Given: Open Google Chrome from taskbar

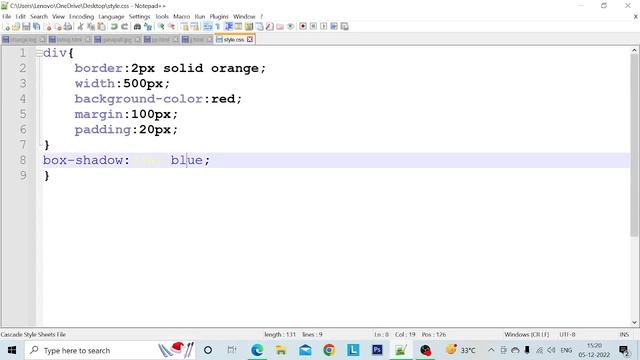Looking at the screenshot, I should [x=329, y=350].
